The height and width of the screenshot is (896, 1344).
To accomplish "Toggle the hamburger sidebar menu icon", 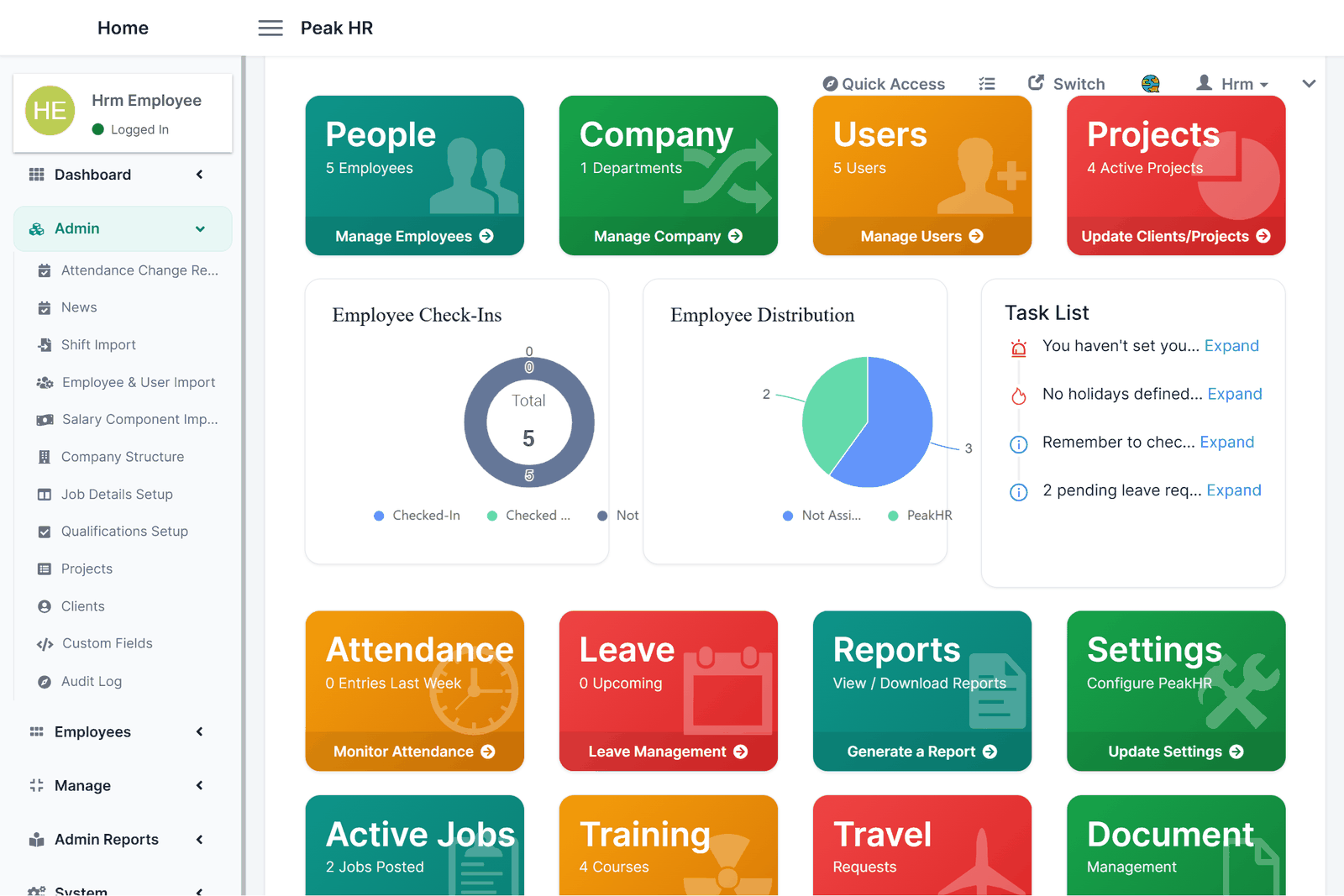I will coord(270,28).
